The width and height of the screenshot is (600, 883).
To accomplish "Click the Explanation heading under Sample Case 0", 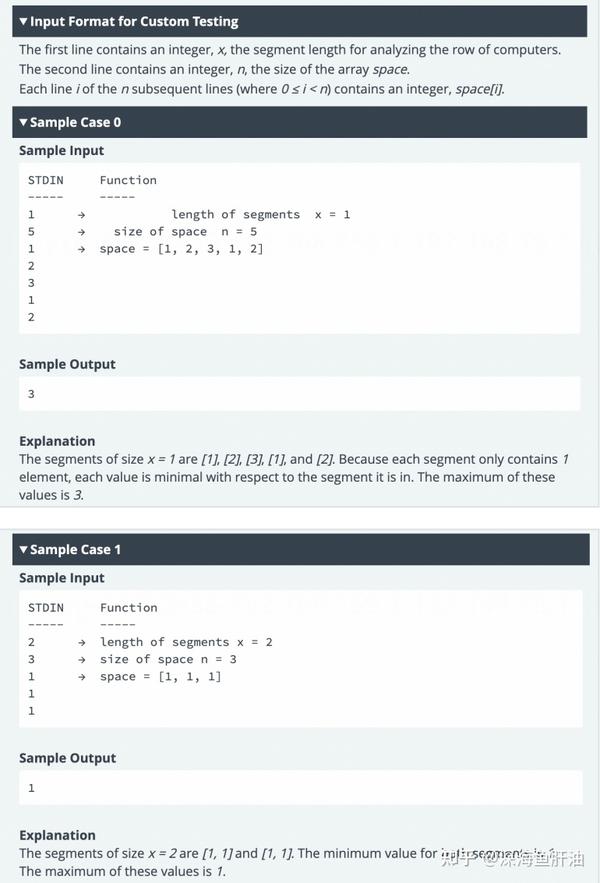I will point(57,441).
